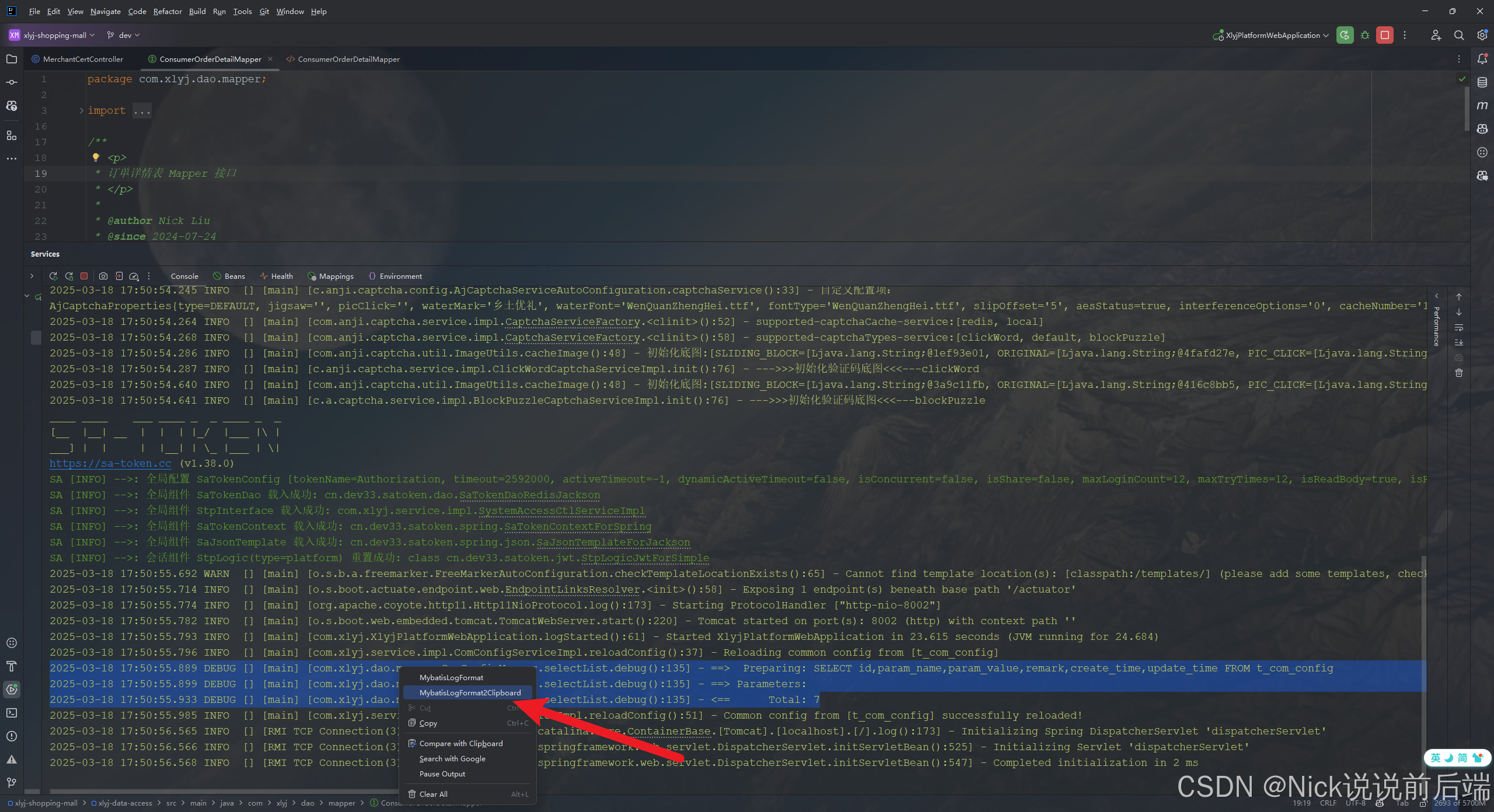Rerun the service from Services toolbar
The width and height of the screenshot is (1494, 812).
(x=53, y=276)
